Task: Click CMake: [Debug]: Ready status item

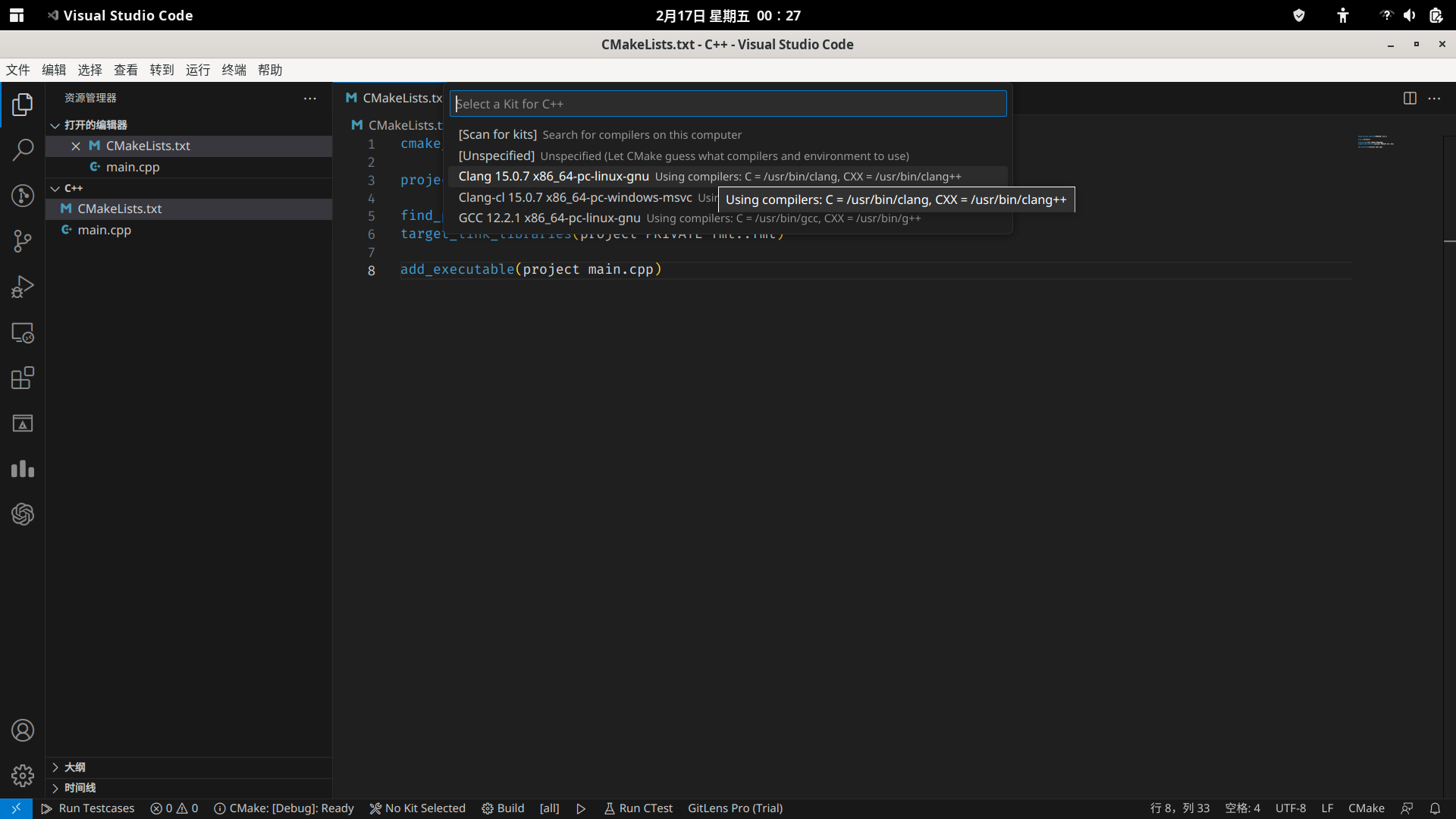Action: point(284,809)
